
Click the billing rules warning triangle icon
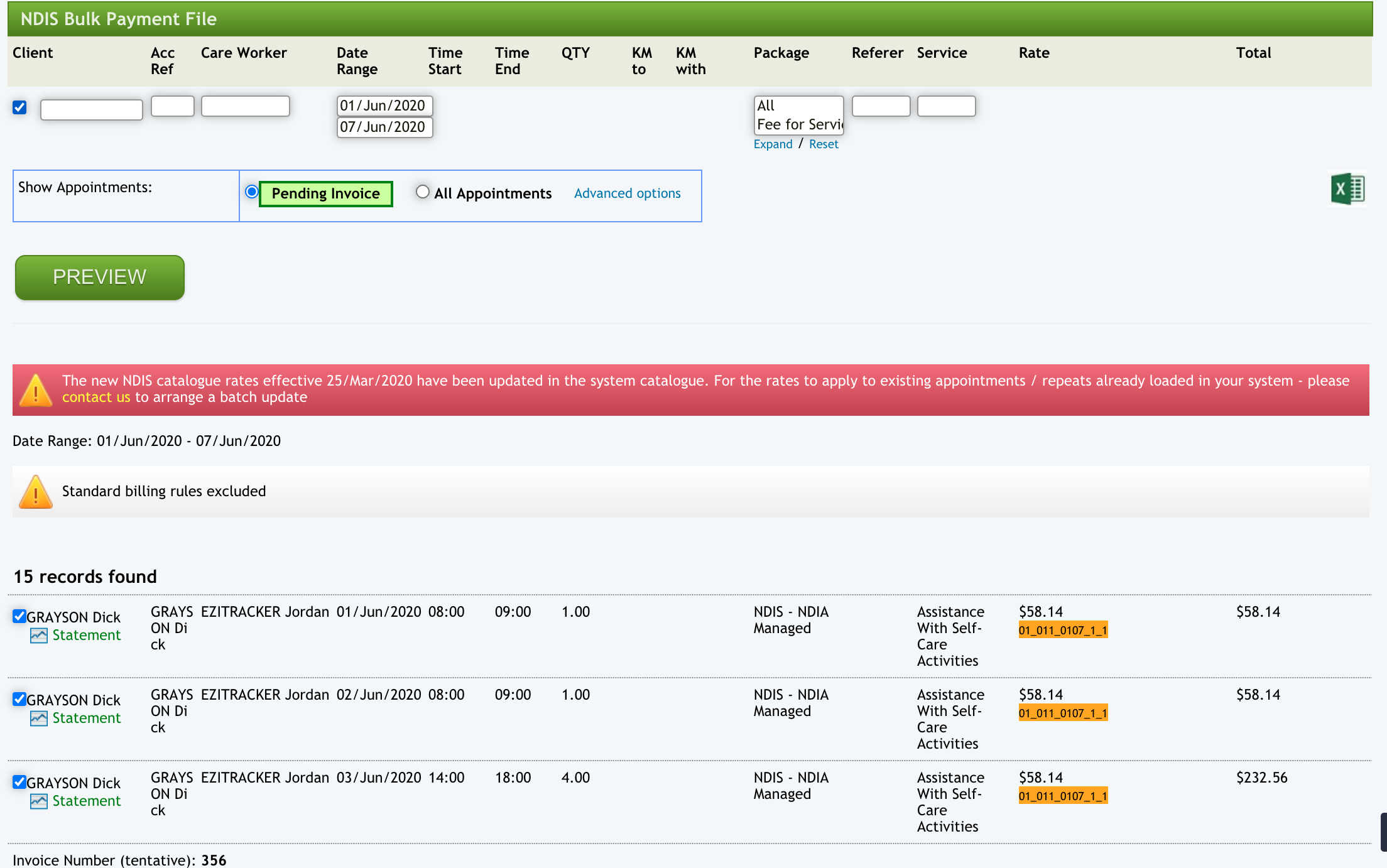pos(36,492)
